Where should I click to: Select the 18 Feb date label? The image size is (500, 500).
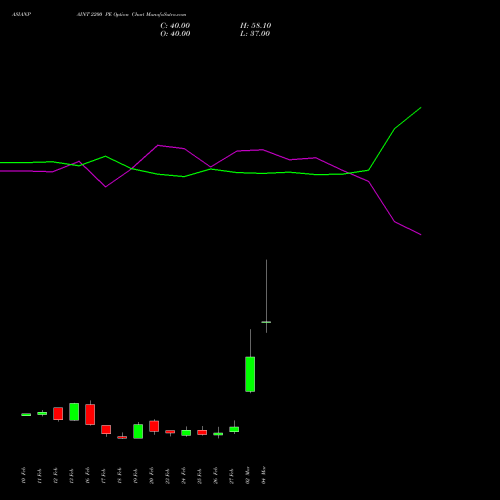(119, 476)
